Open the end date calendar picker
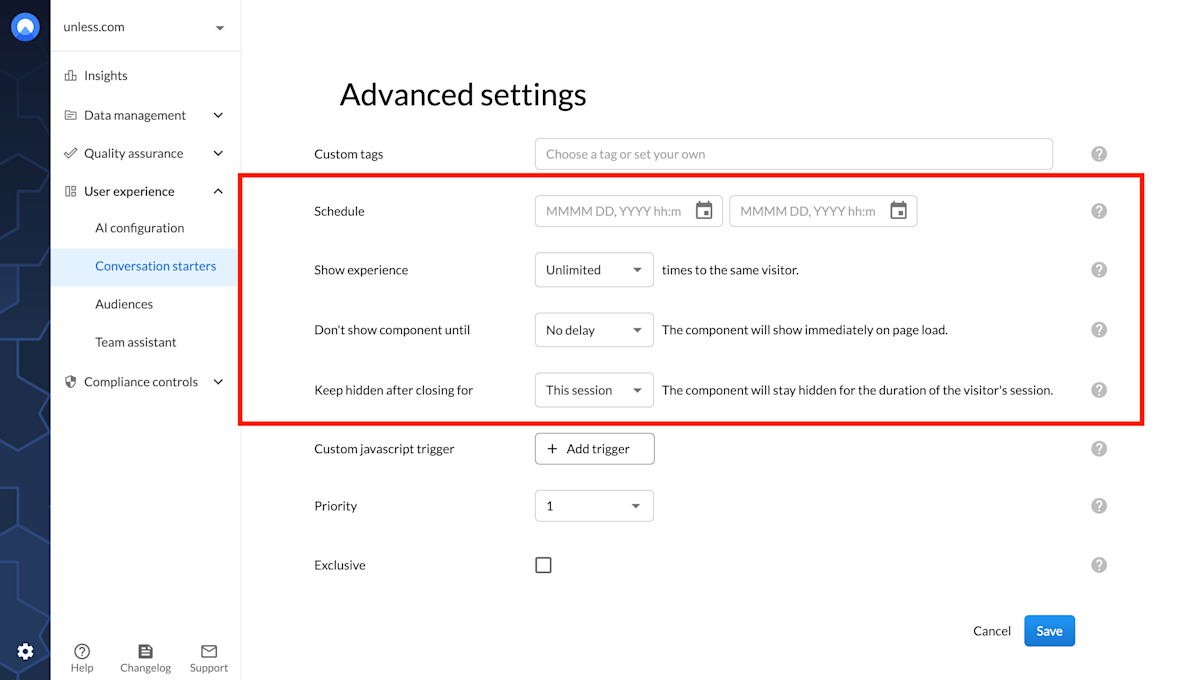Screen dimensions: 1200x680 tap(898, 210)
